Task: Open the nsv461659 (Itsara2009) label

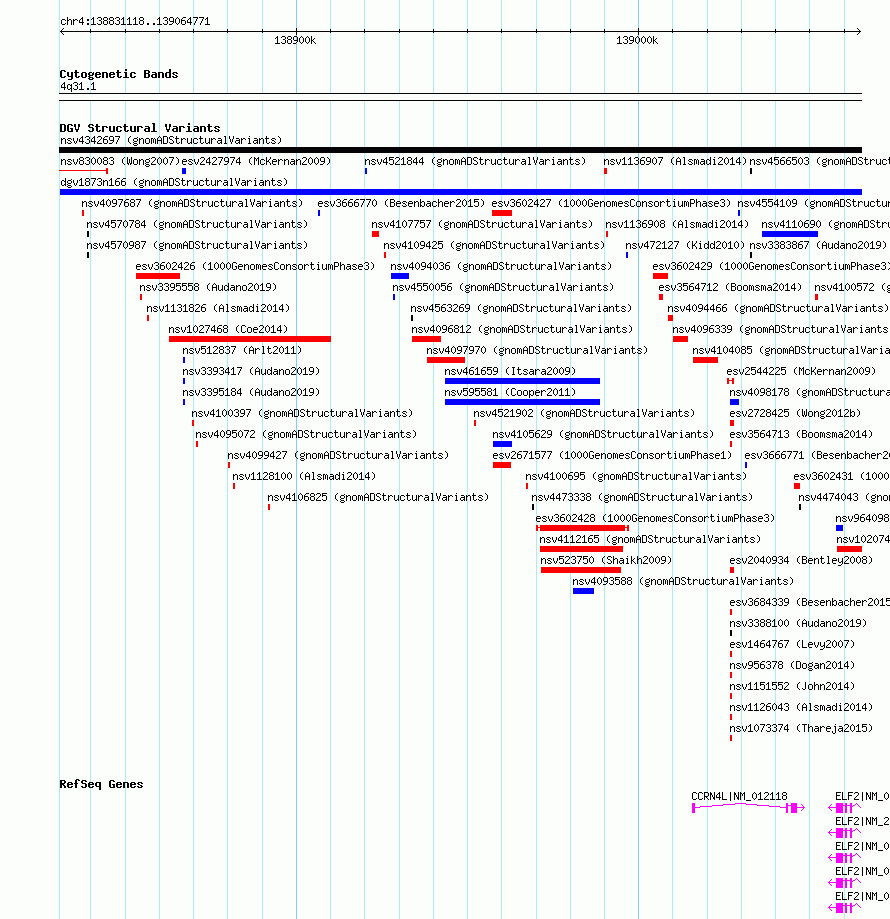Action: pos(510,372)
